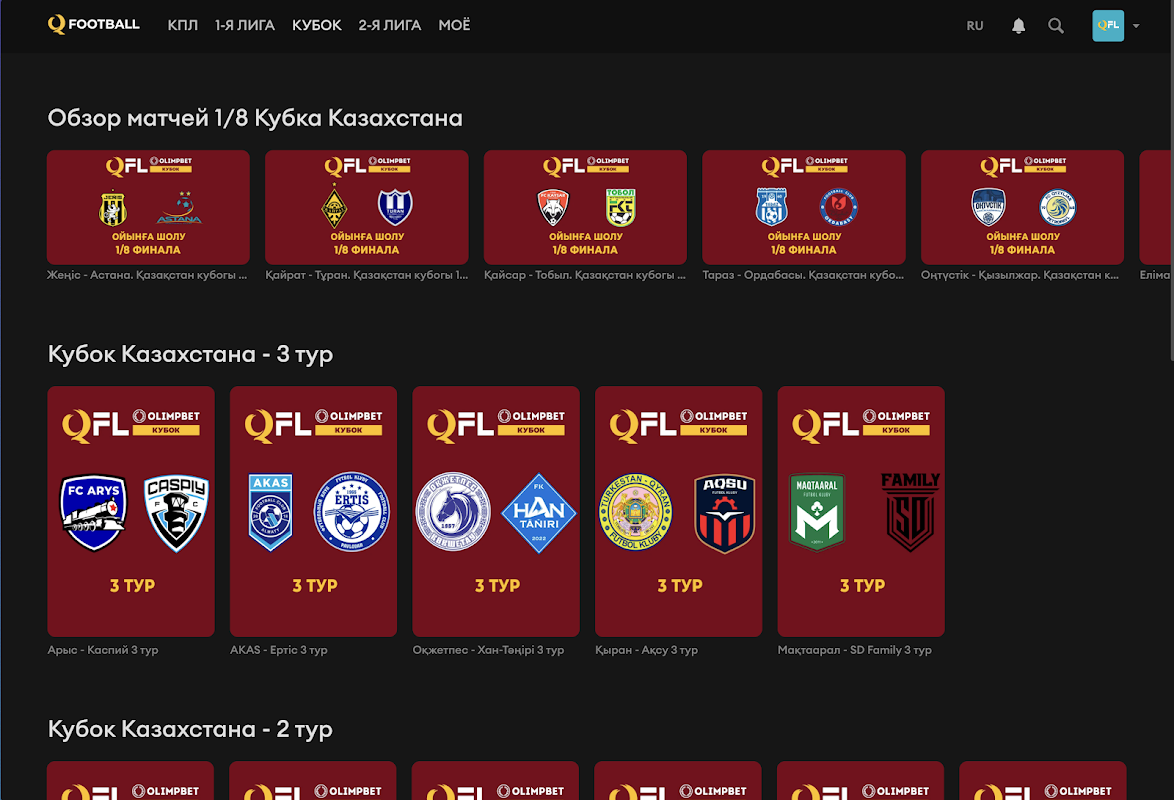Go to the КПЛ section
Screen dimensions: 1174x800
click(183, 25)
